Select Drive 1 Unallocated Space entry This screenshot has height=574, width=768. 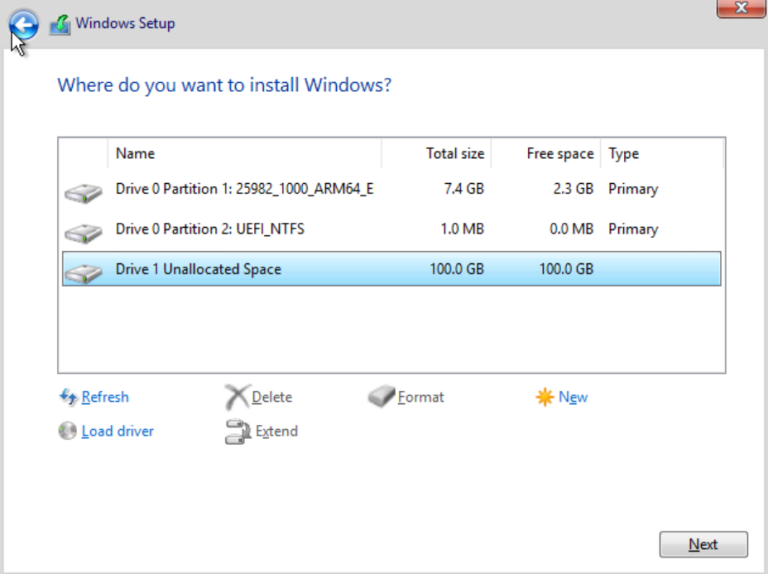pos(391,269)
